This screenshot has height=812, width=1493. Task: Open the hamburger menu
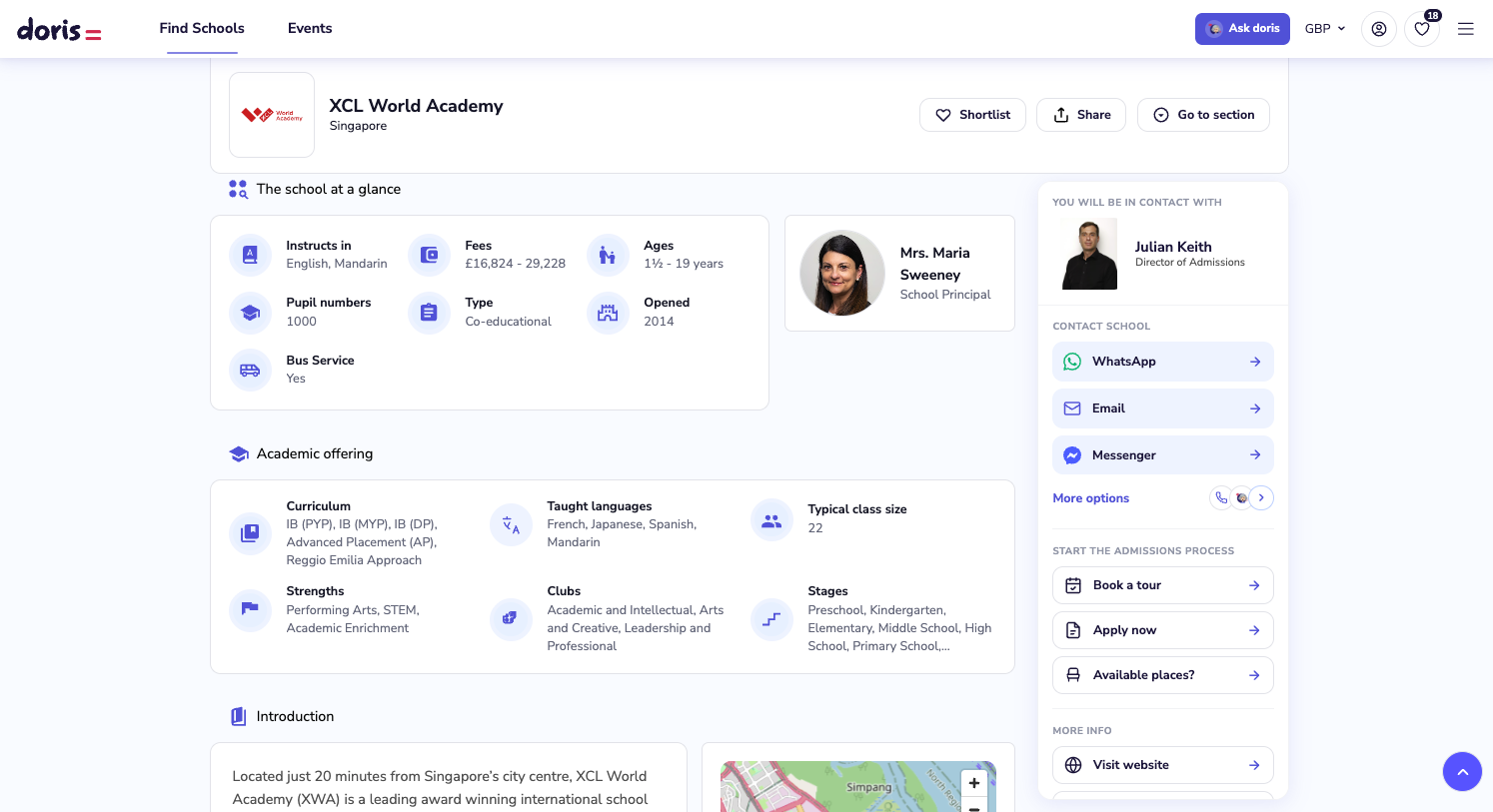pos(1466,29)
